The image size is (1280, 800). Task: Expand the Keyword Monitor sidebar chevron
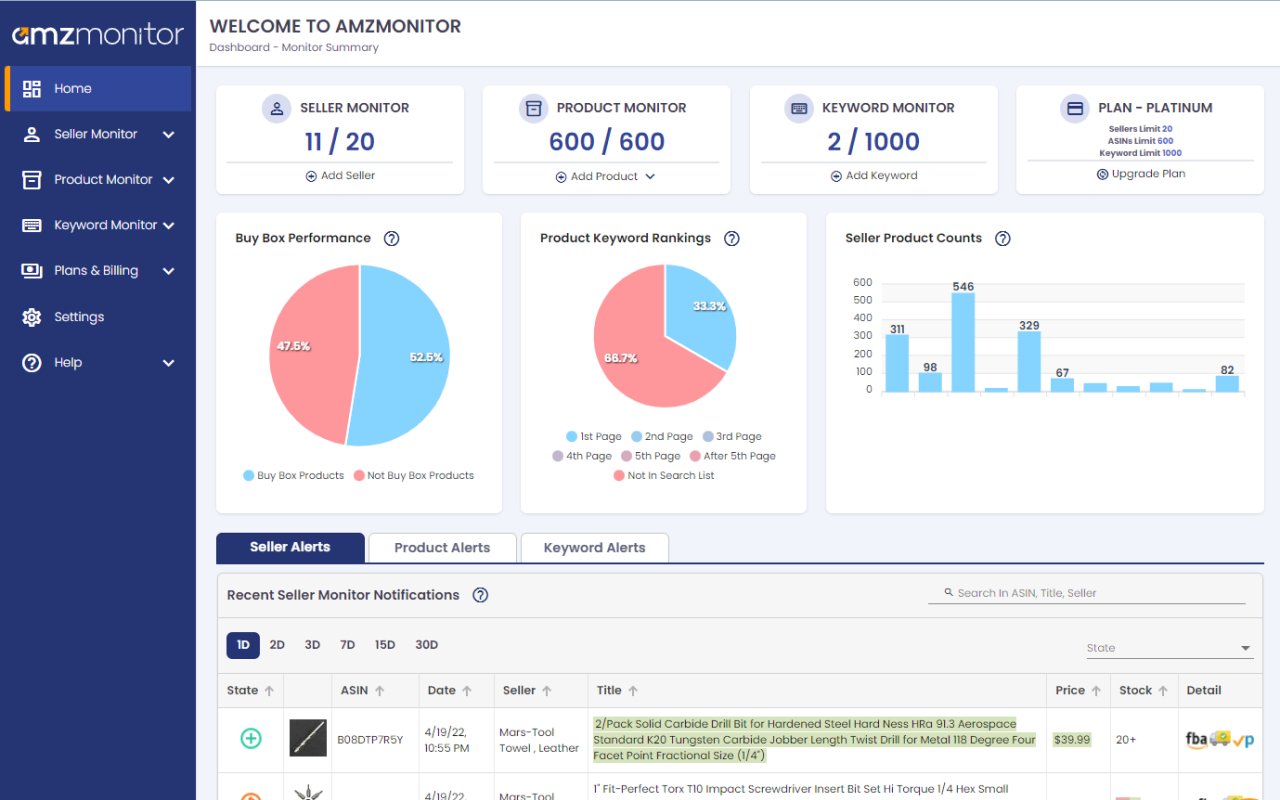[168, 225]
